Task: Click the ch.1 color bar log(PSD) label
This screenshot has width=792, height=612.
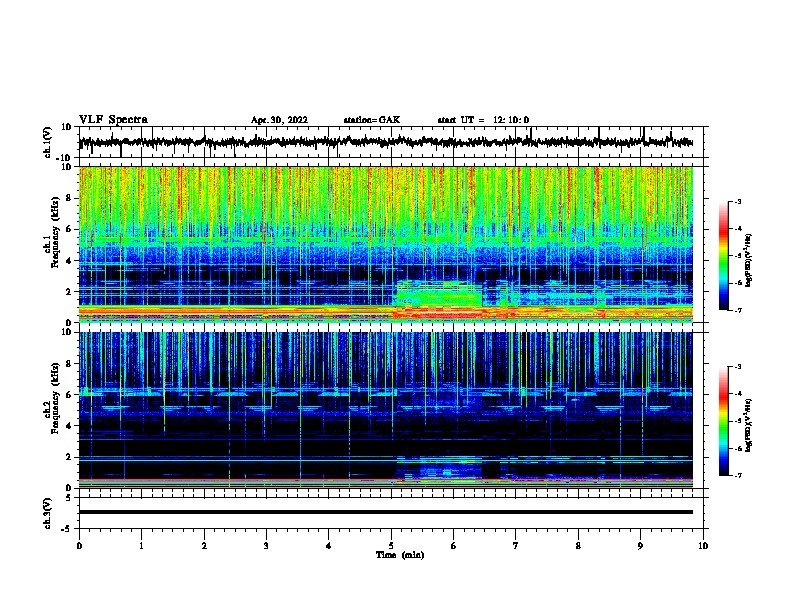Action: pos(748,260)
